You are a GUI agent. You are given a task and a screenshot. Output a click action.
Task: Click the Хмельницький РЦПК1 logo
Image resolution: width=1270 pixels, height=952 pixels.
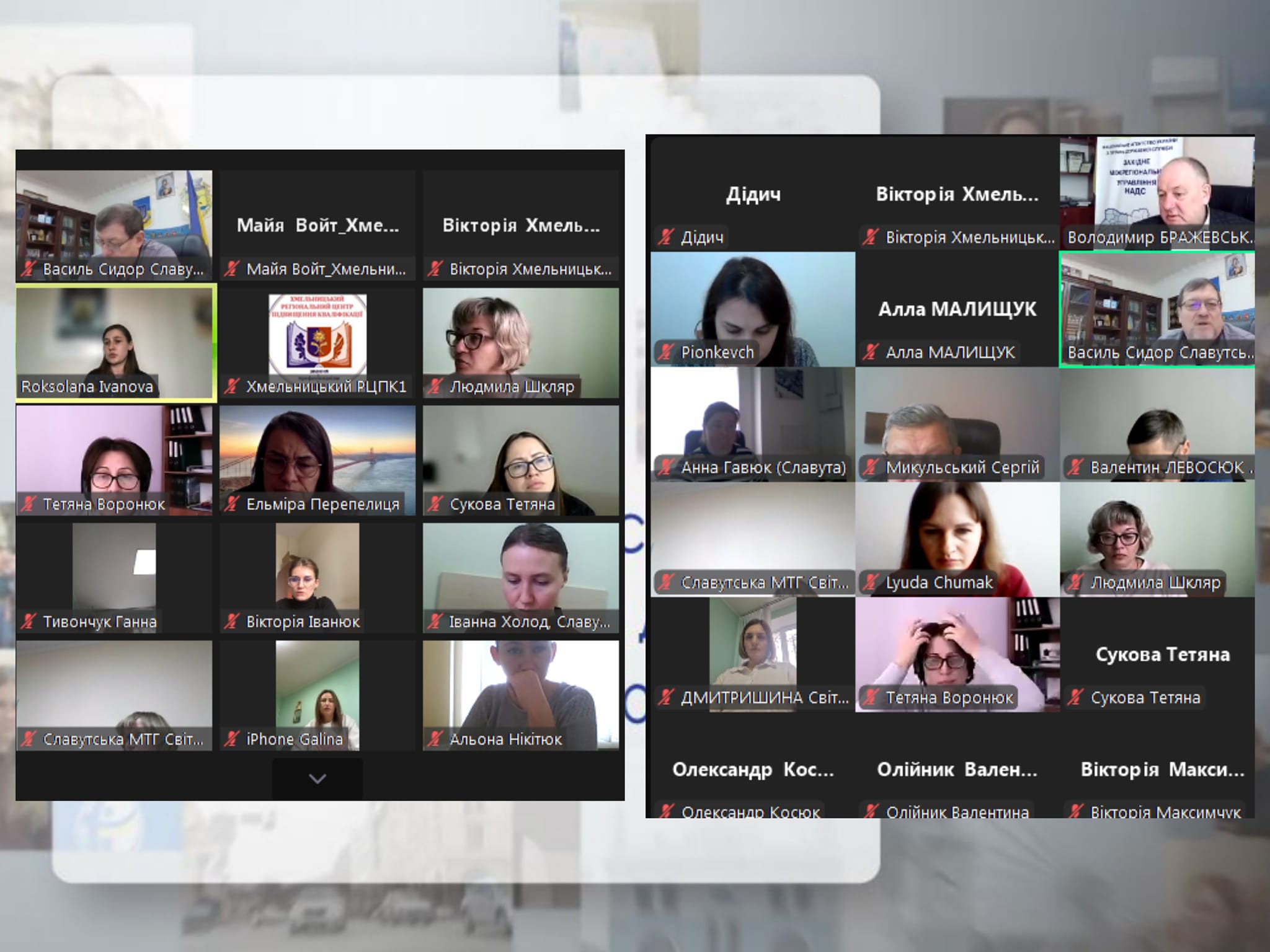pos(317,335)
